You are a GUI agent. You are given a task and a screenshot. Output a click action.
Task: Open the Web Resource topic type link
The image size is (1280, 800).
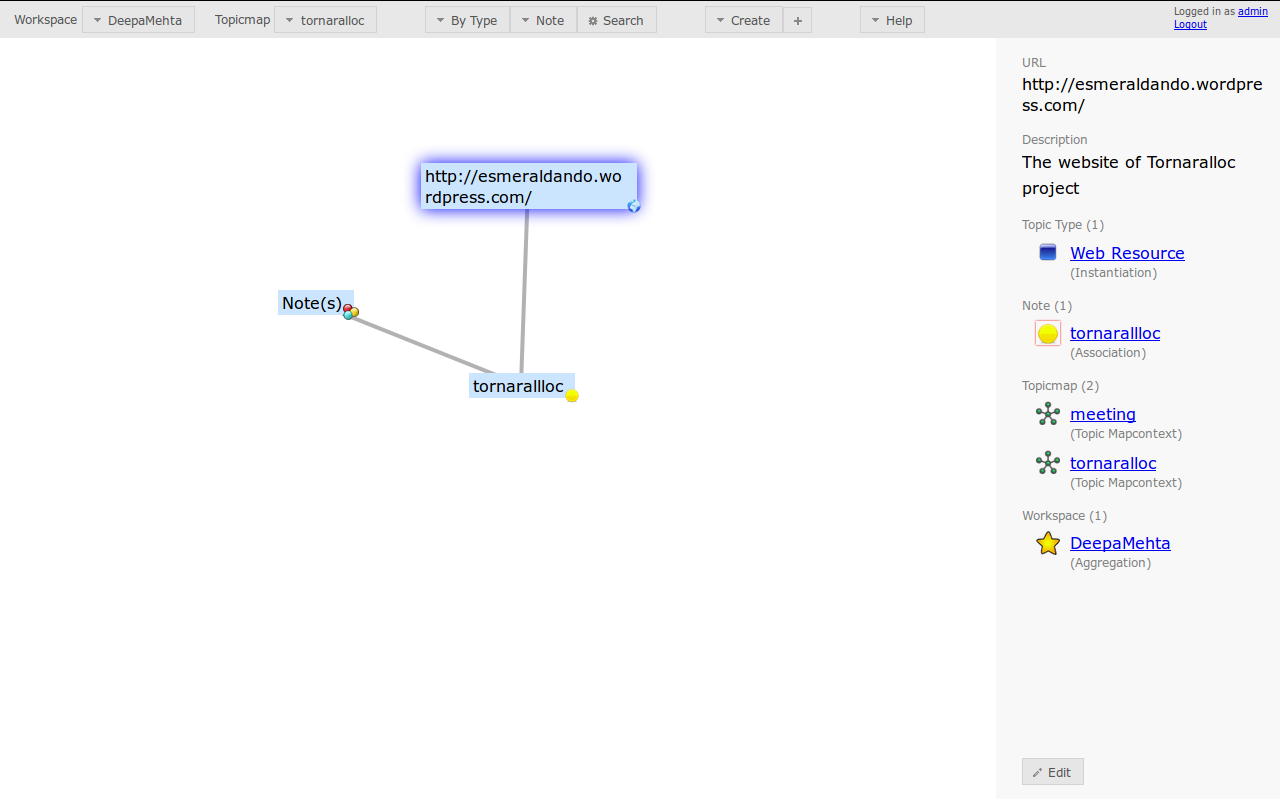[x=1127, y=253]
